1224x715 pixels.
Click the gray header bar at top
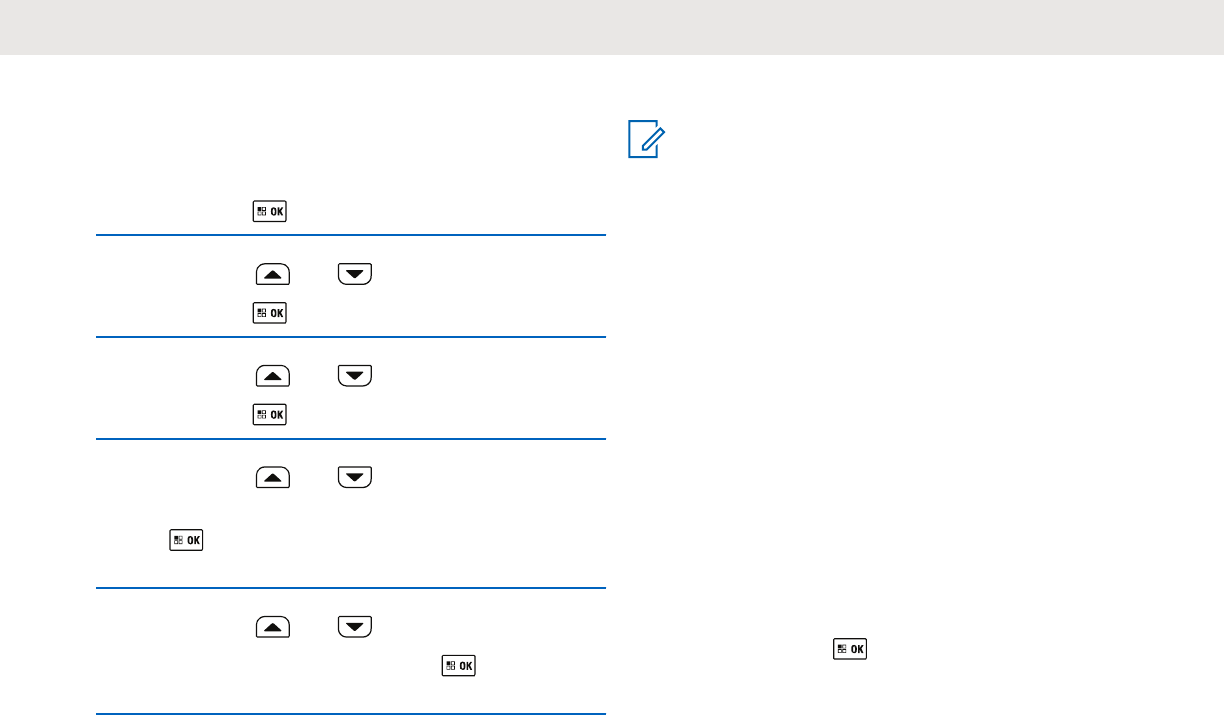coord(612,27)
